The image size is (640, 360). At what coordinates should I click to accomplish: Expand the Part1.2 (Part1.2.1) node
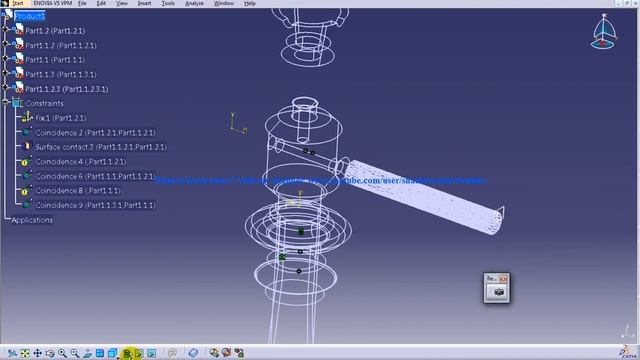(x=5, y=29)
